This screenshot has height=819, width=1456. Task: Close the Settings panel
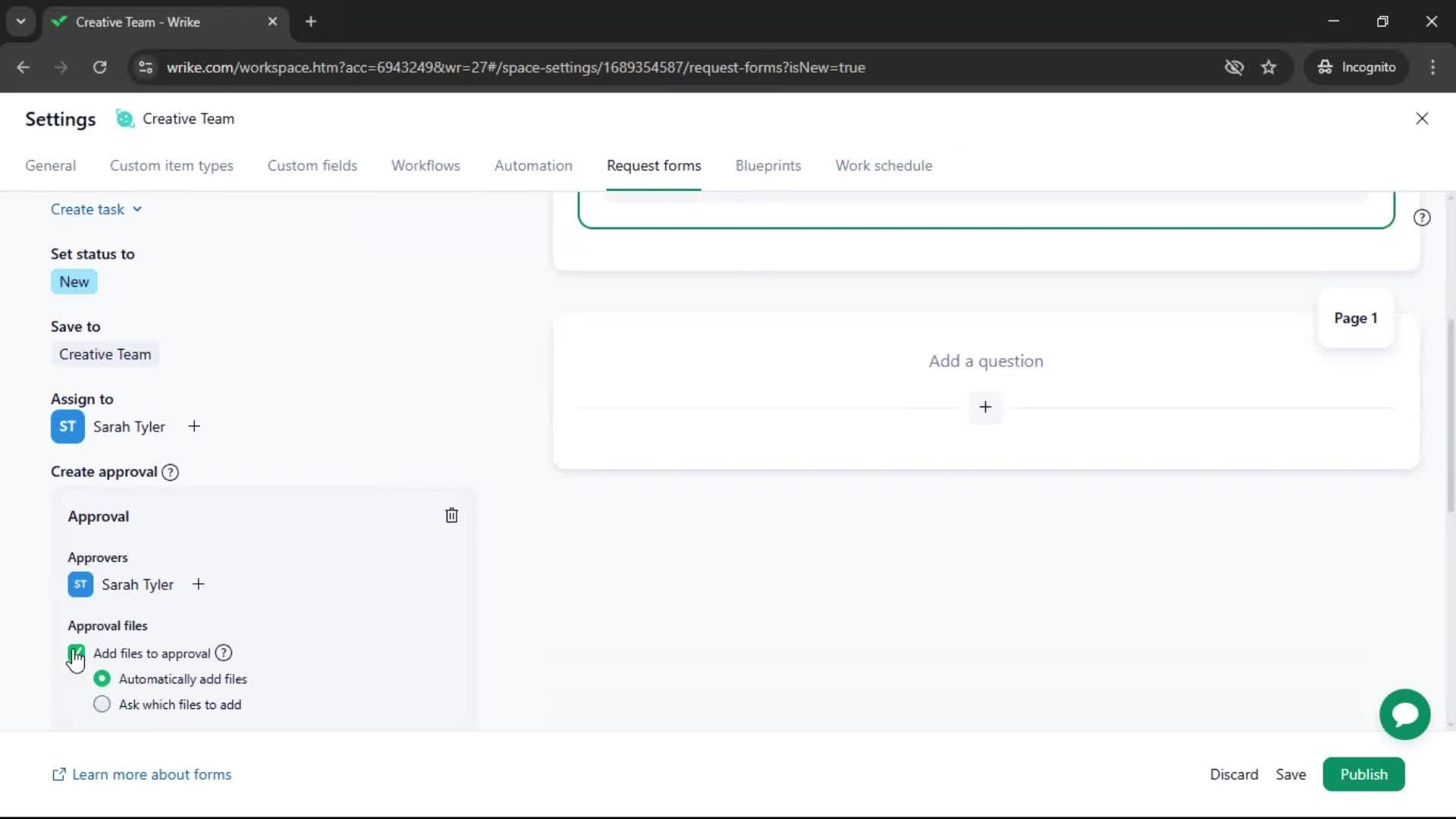click(x=1422, y=118)
